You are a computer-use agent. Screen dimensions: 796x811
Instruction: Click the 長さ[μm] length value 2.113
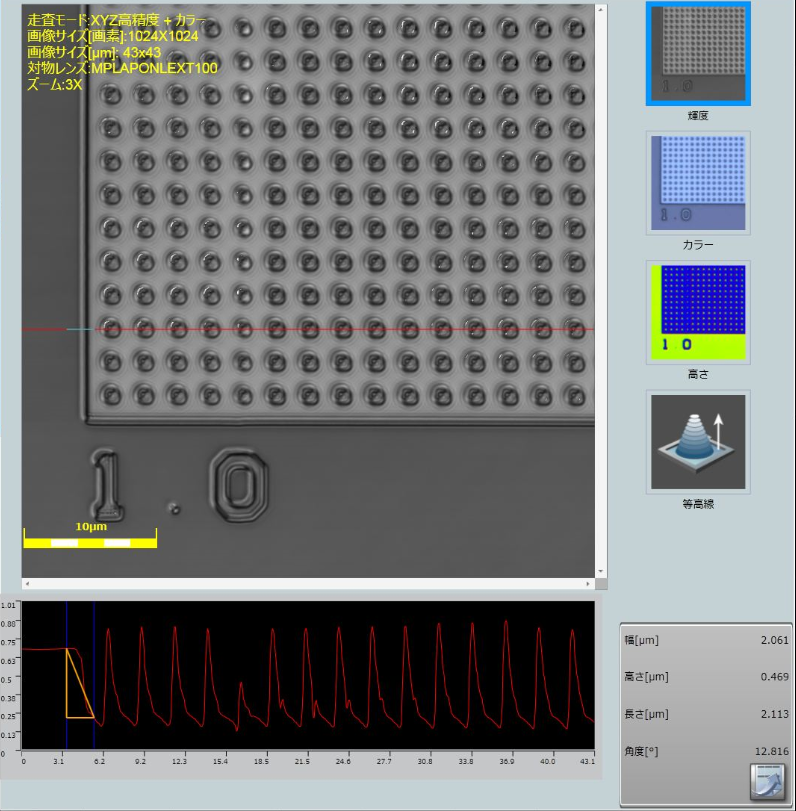tap(774, 714)
